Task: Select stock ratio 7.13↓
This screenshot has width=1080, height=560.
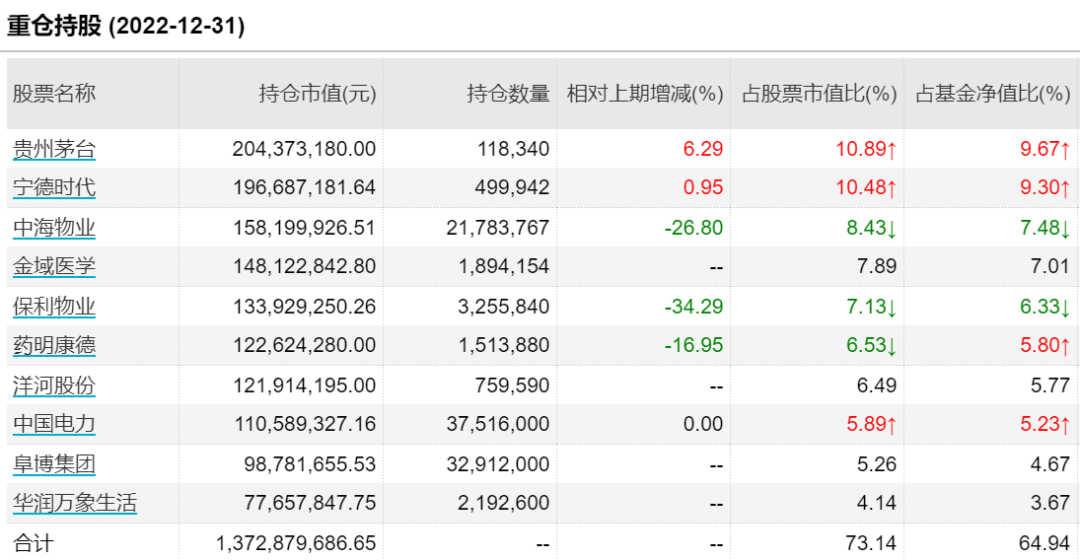Action: tap(871, 307)
